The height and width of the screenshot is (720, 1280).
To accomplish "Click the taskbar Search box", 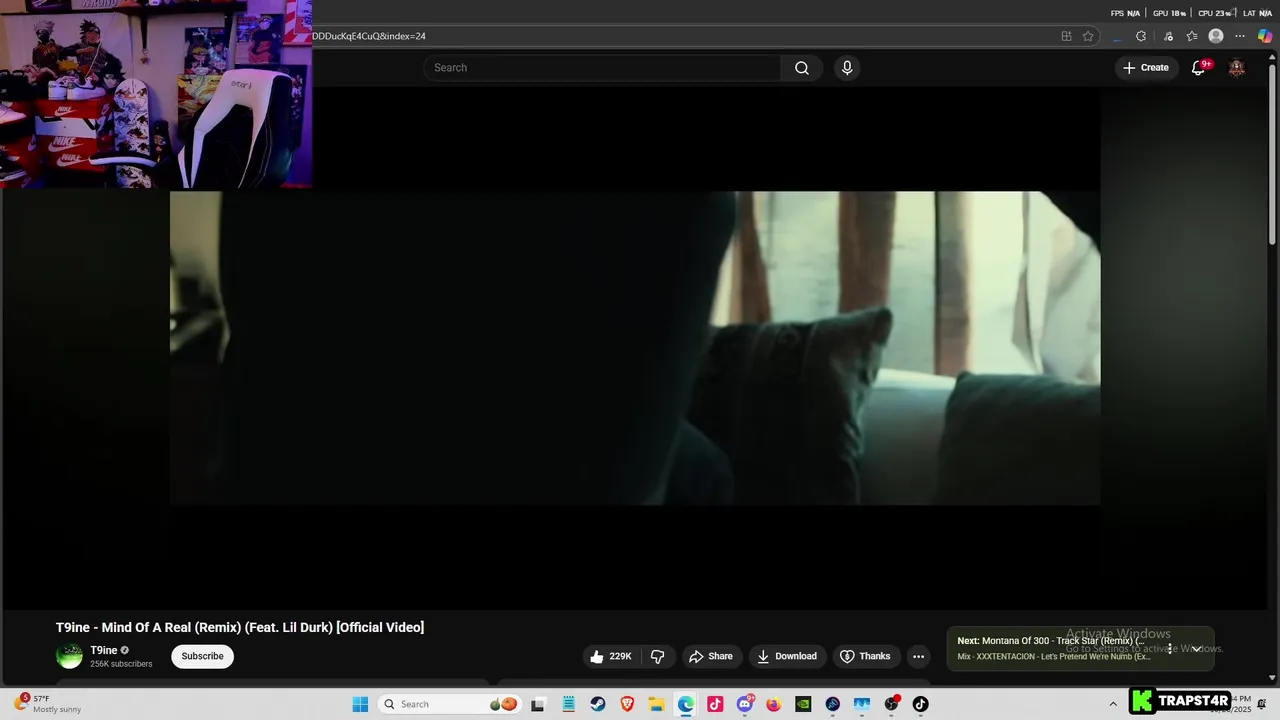I will click(x=449, y=704).
